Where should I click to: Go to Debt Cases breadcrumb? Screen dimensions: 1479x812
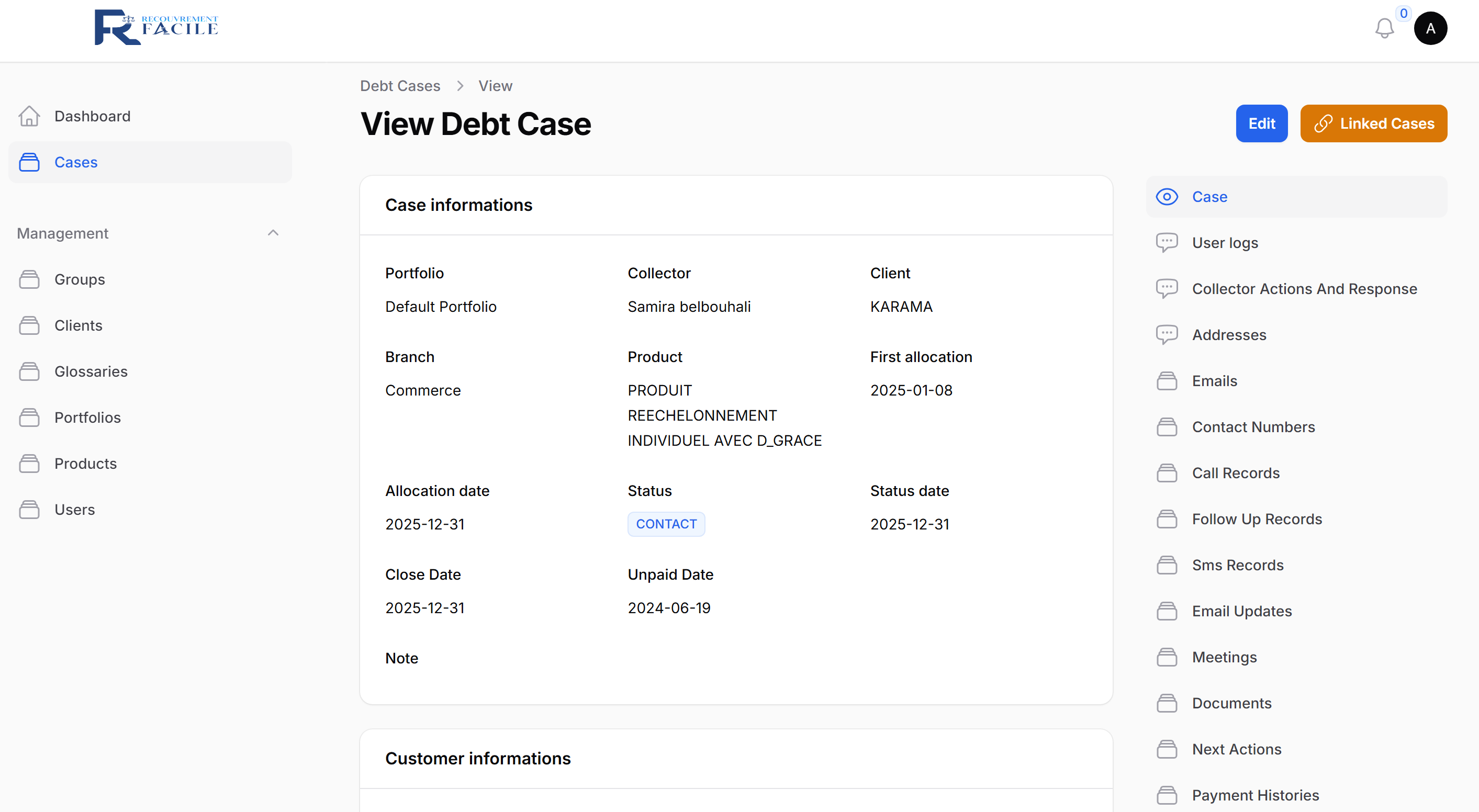[x=400, y=86]
